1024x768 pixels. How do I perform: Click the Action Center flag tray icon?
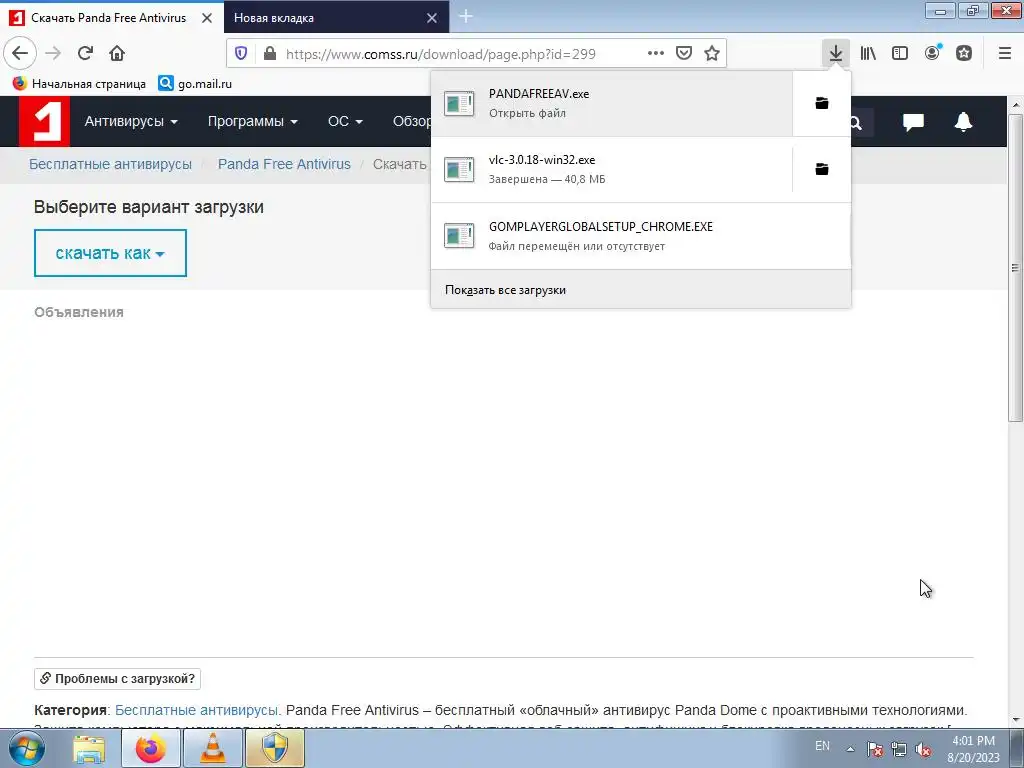[x=874, y=749]
